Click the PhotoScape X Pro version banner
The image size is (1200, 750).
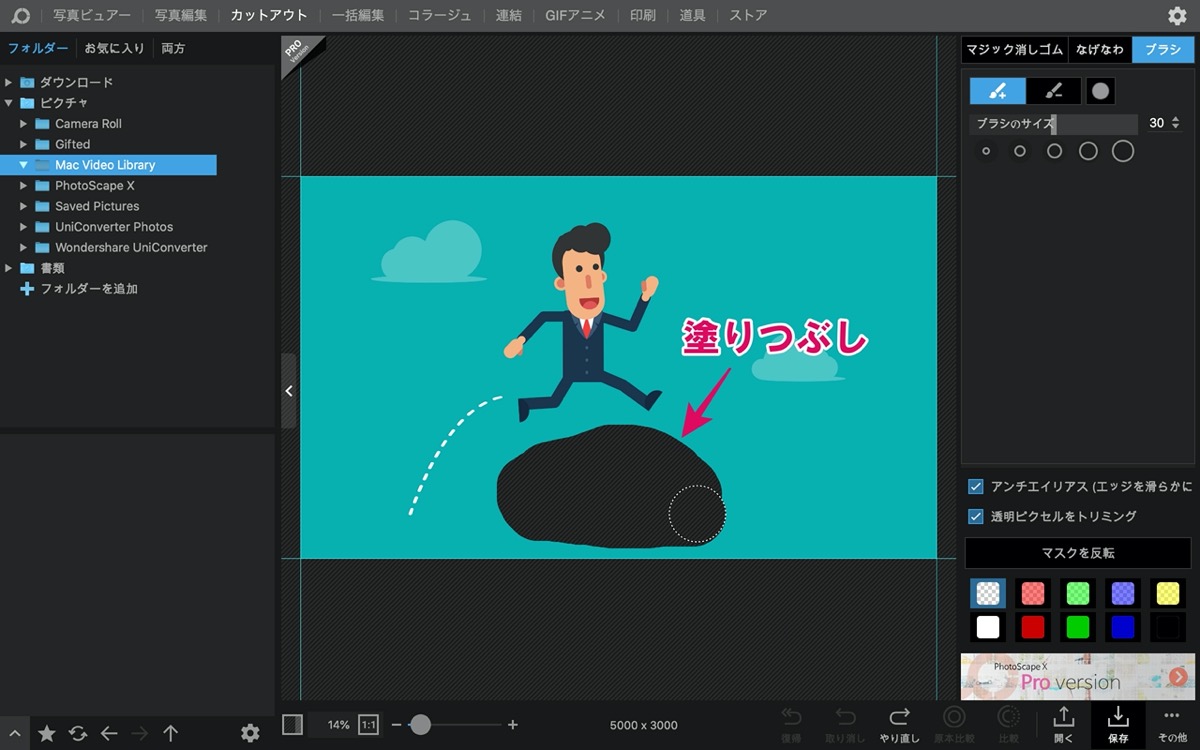pos(1076,677)
